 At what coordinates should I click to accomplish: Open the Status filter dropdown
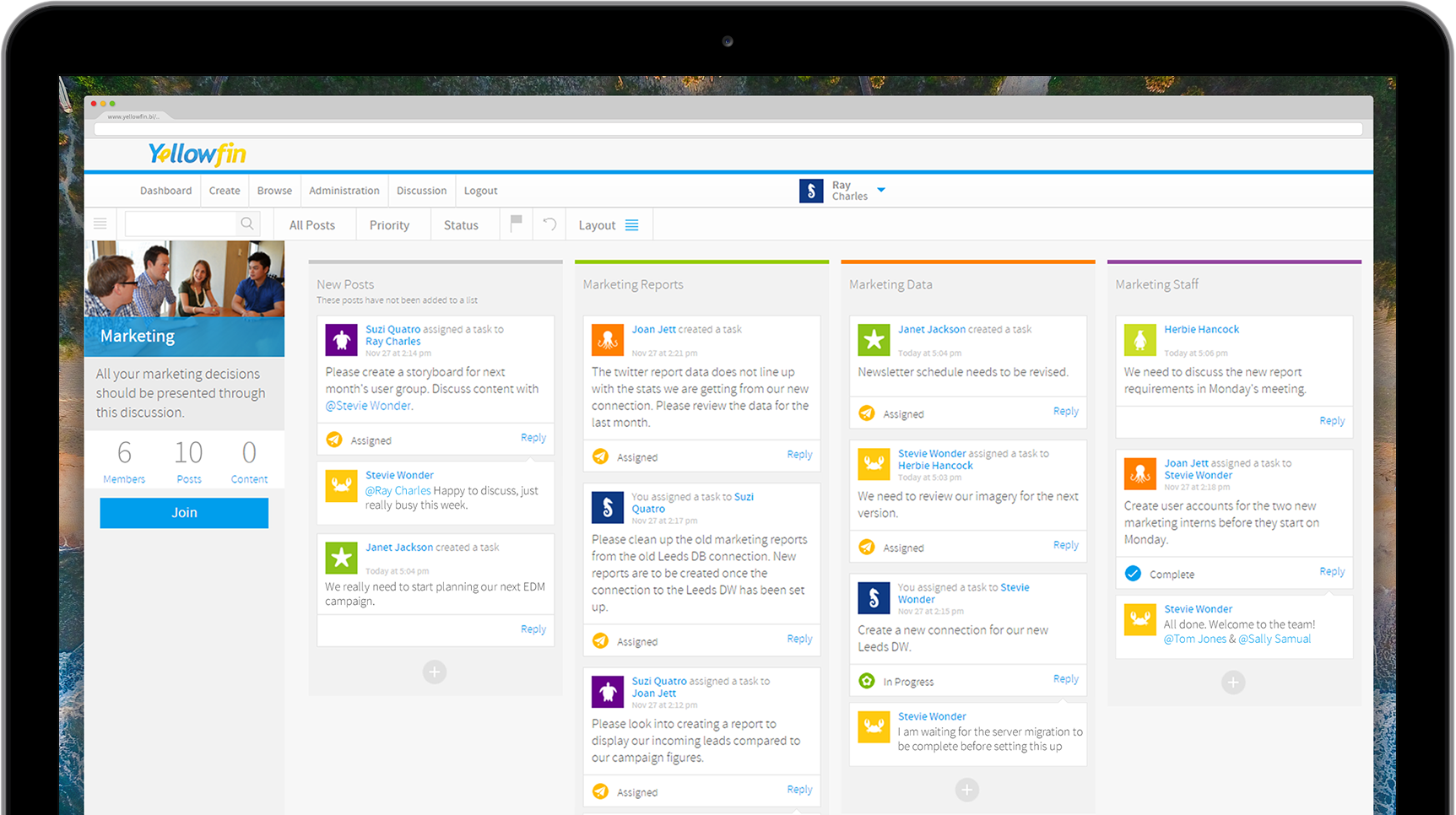pyautogui.click(x=461, y=225)
